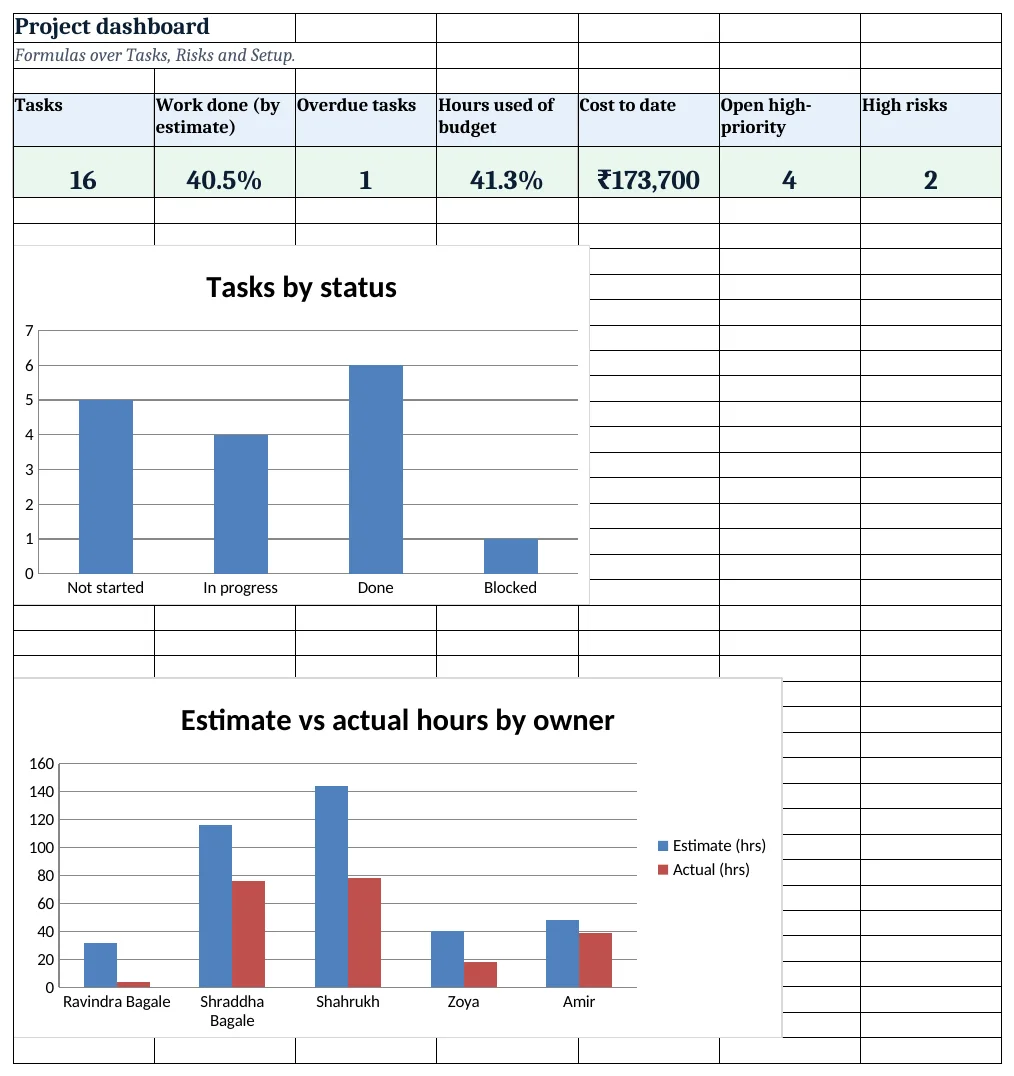This screenshot has height=1076, width=1014.
Task: Click Zoya's blue estimate bar
Action: click(447, 959)
